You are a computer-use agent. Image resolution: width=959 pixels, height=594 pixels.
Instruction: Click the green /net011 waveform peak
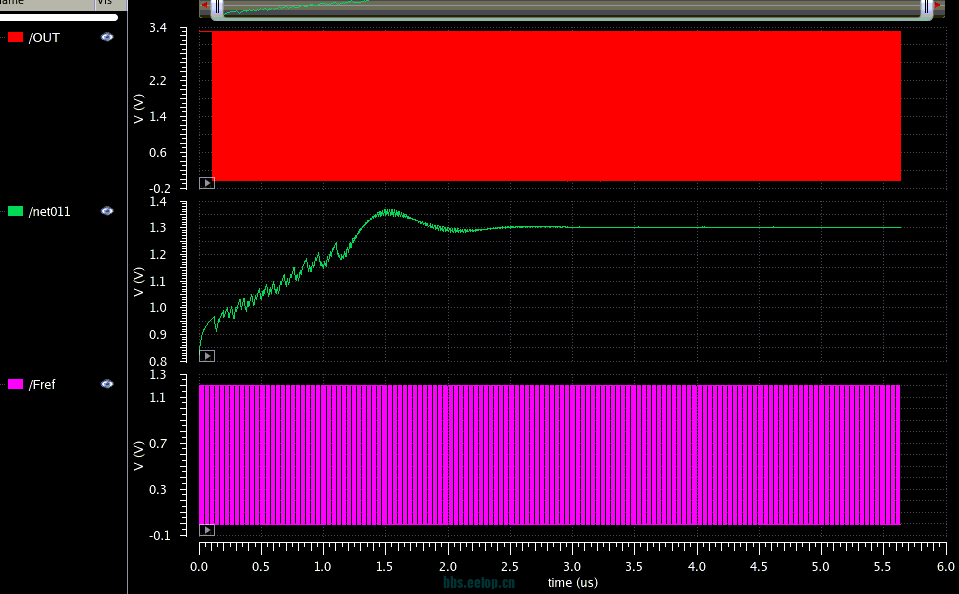coord(388,213)
